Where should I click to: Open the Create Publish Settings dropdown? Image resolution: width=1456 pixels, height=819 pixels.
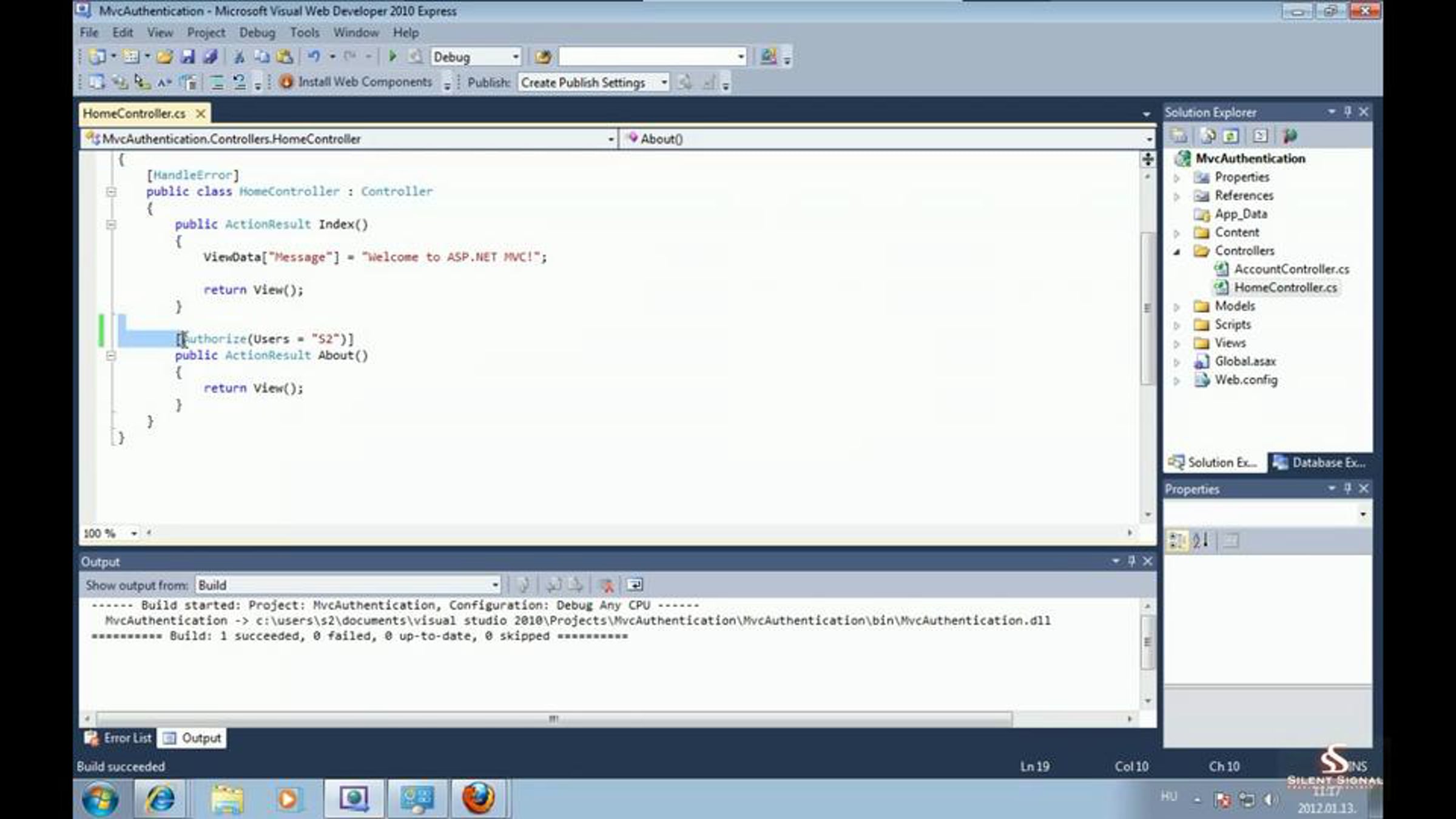pos(664,82)
